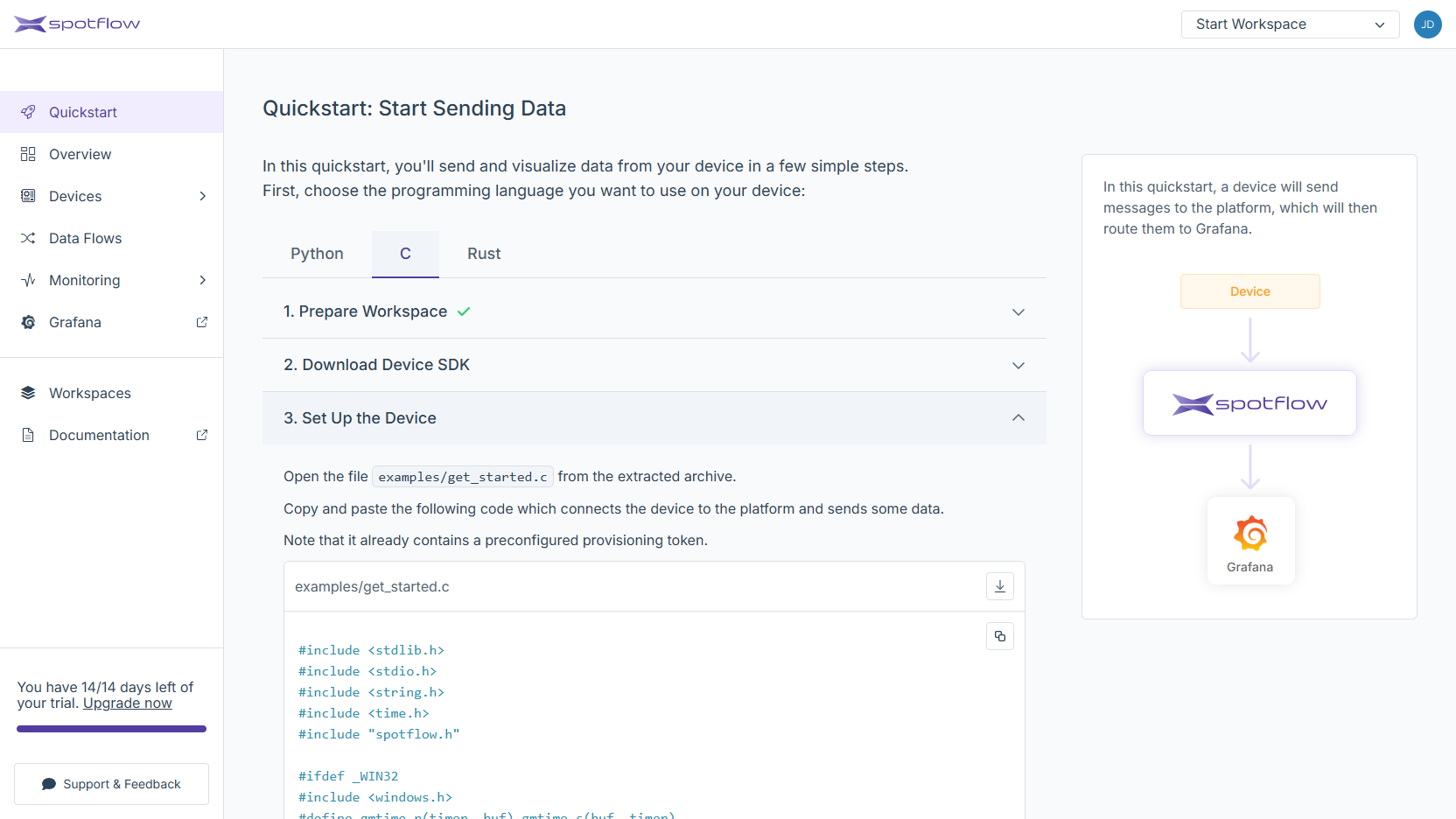Screen dimensions: 1456x819
Task: Click the Grafana sidebar icon
Action: coord(28,322)
